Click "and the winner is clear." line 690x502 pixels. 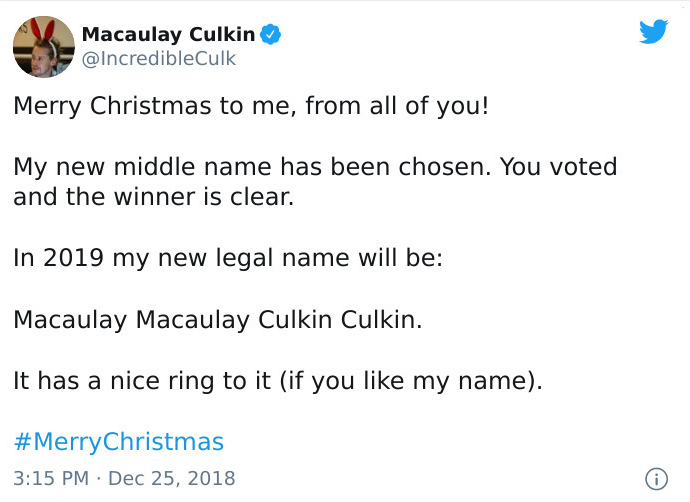[154, 196]
